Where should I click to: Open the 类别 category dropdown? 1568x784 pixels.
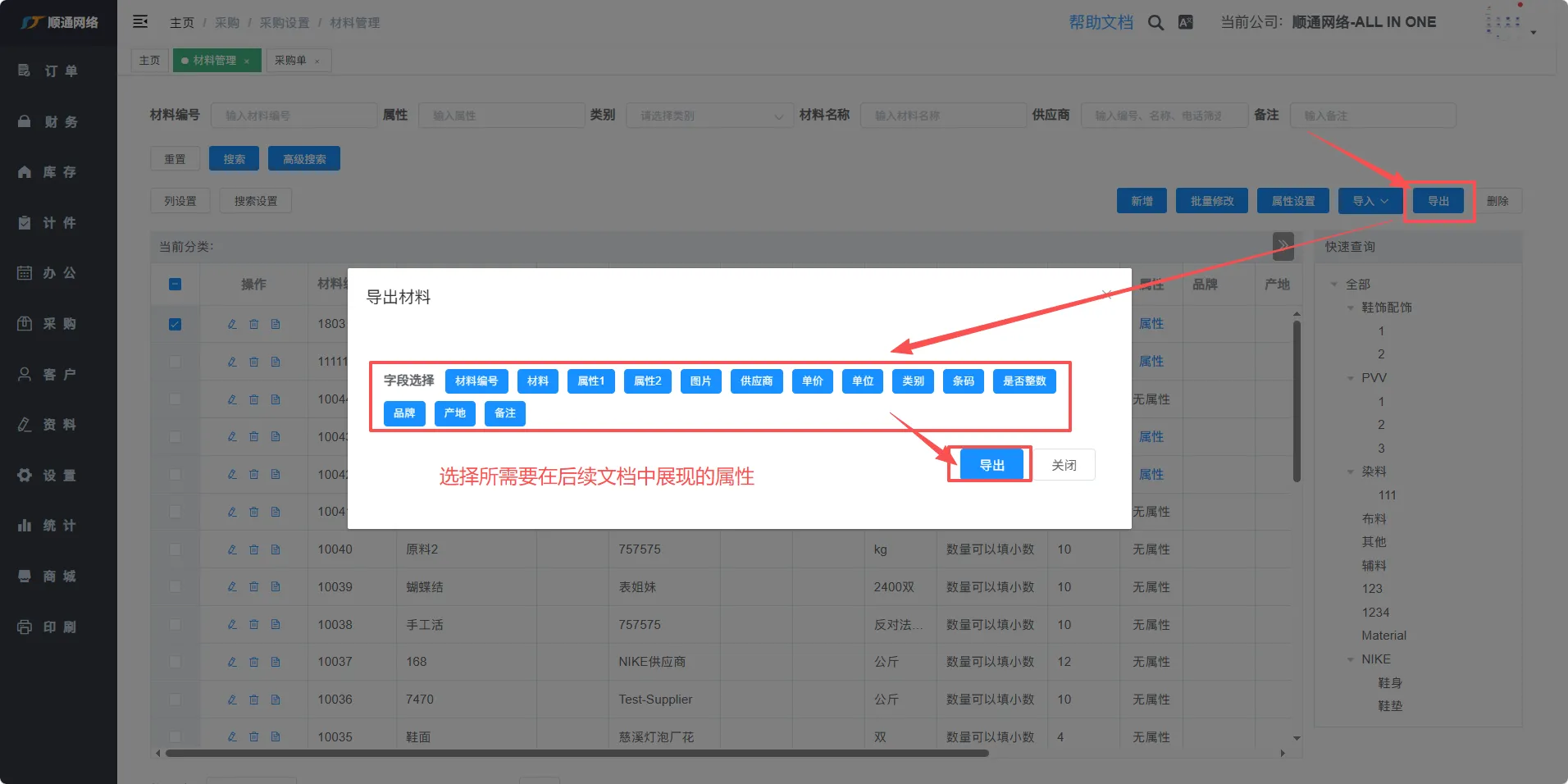709,116
